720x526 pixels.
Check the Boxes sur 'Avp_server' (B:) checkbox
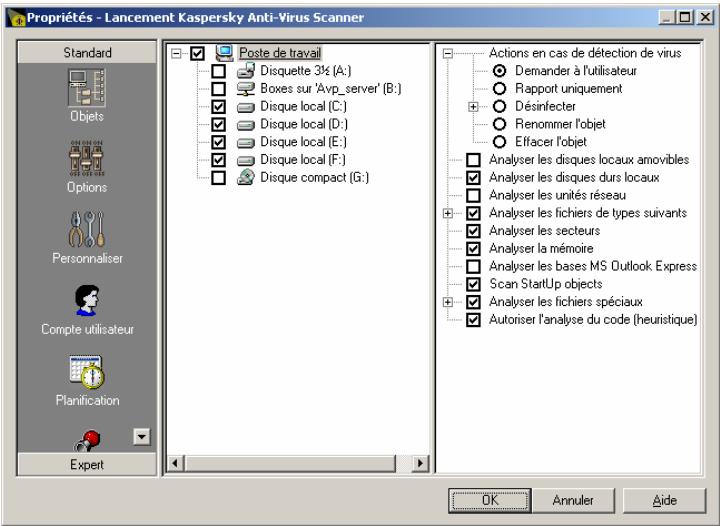[219, 89]
